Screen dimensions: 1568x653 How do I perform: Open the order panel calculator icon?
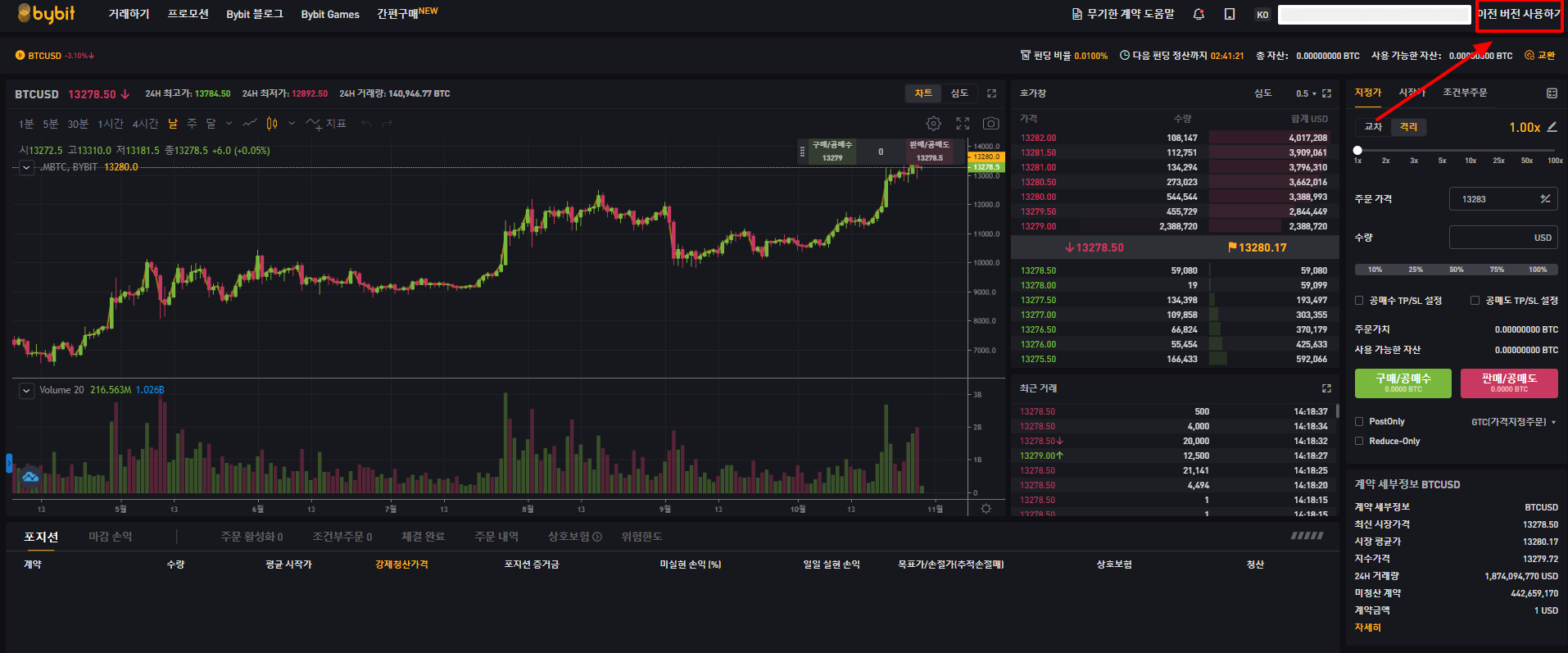[1552, 93]
